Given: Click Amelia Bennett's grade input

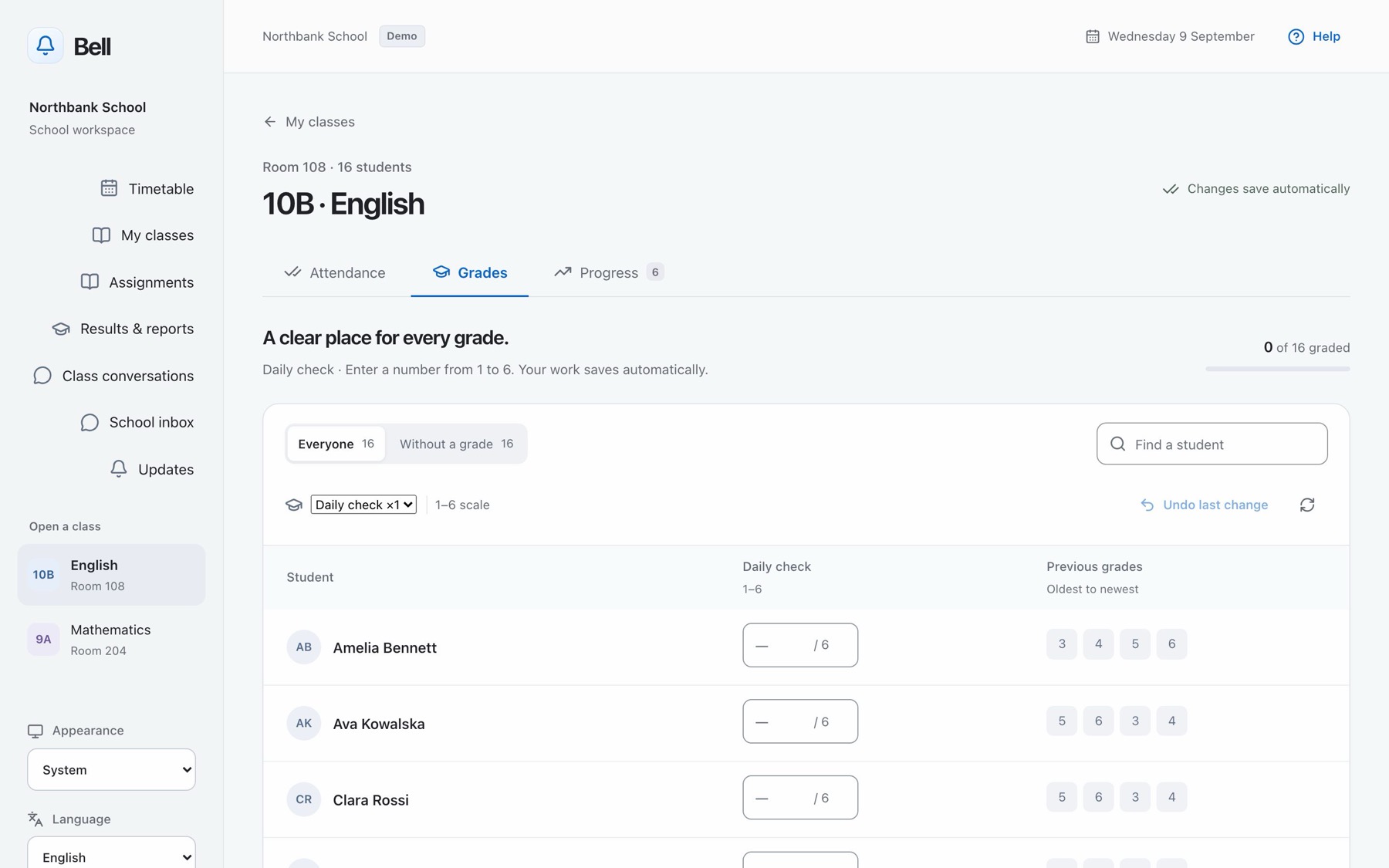Looking at the screenshot, I should tap(800, 645).
